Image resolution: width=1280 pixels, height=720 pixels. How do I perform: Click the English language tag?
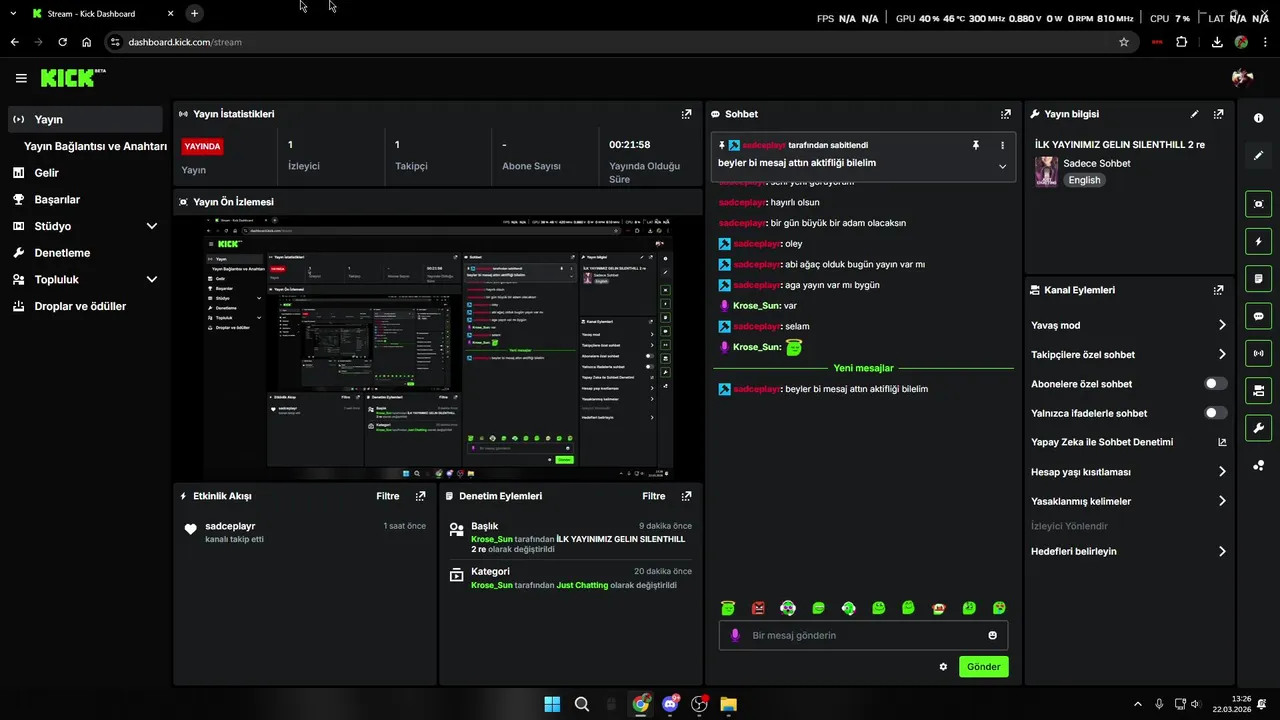click(1084, 180)
